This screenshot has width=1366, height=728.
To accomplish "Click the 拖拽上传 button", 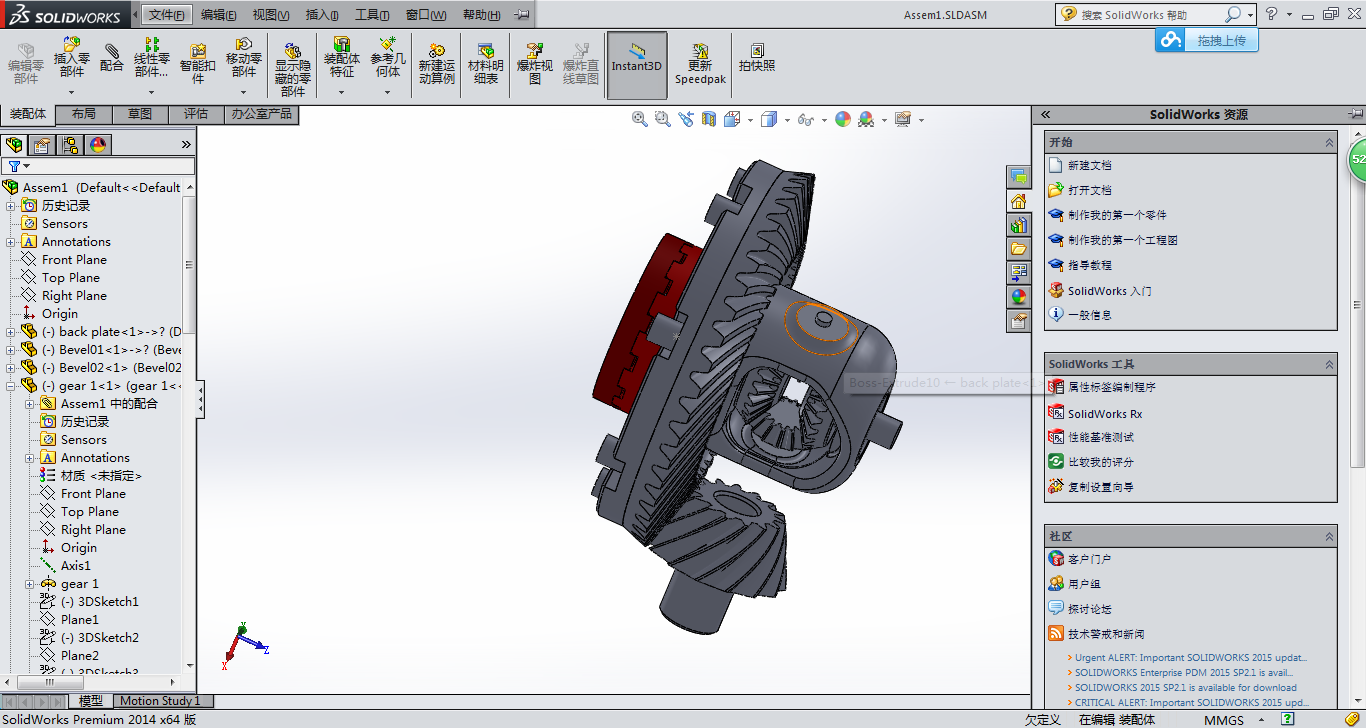I will tap(1207, 40).
